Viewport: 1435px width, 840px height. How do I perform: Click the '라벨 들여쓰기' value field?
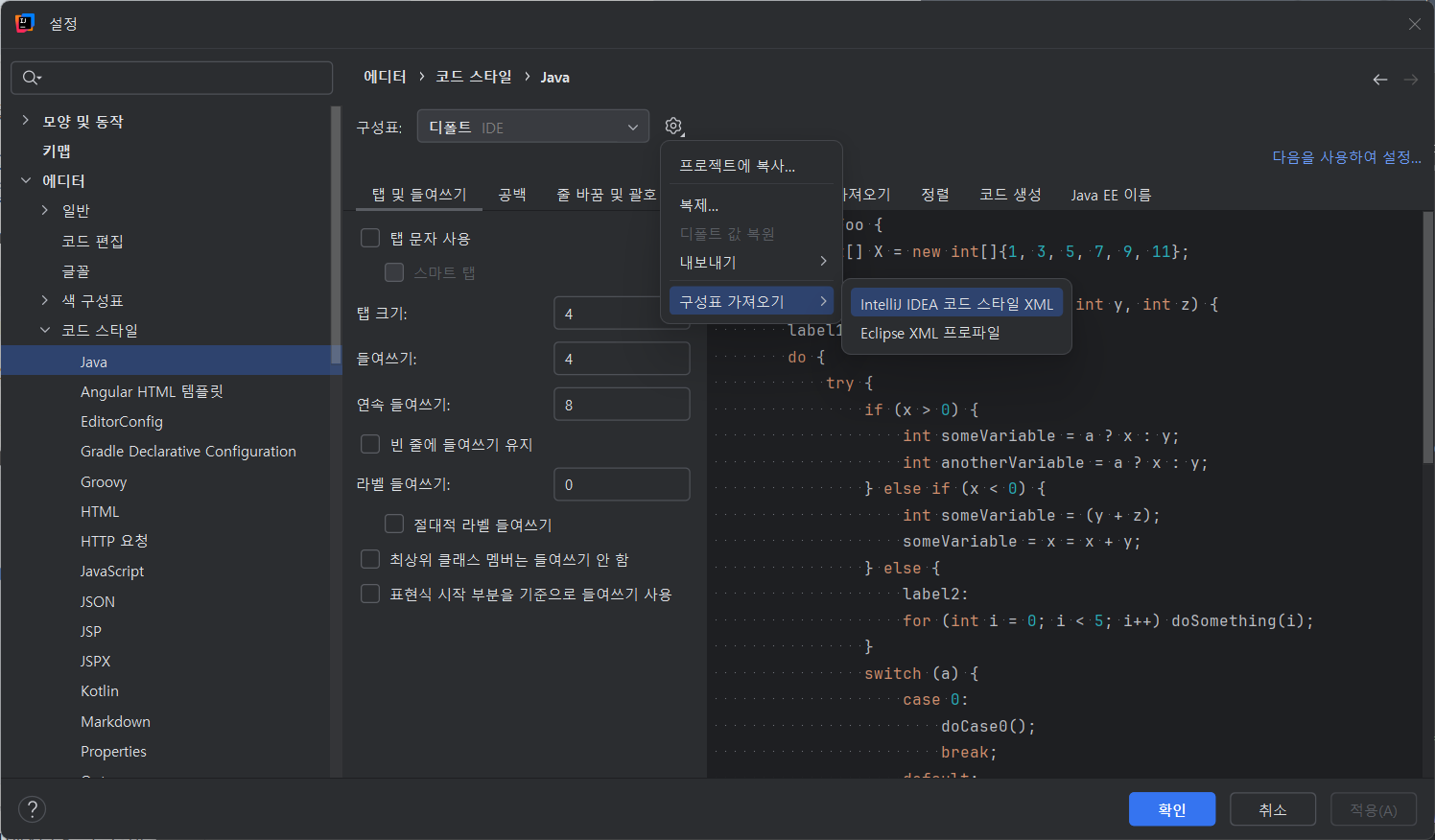click(x=622, y=484)
